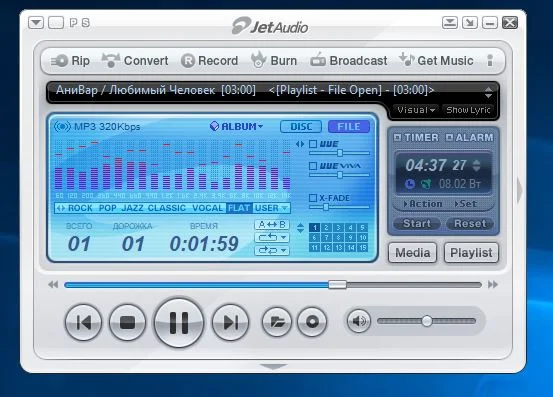Open the Broadcast tool
This screenshot has height=397, width=553.
click(349, 60)
